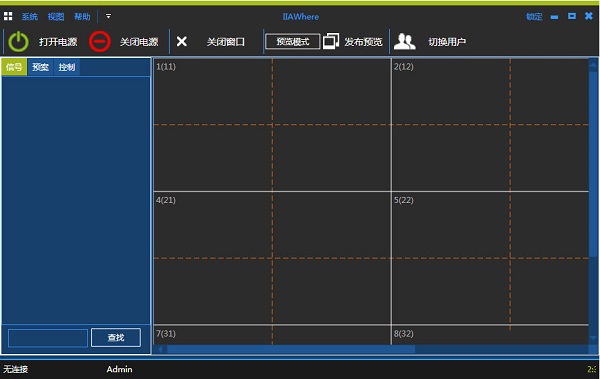
Task: Click the 锁定 link in title bar
Action: tap(534, 16)
